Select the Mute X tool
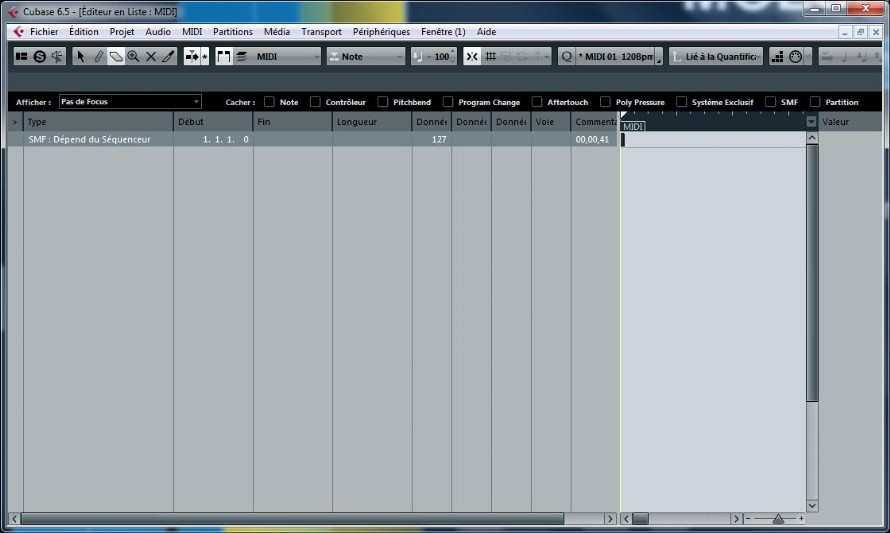The image size is (890, 533). 151,56
